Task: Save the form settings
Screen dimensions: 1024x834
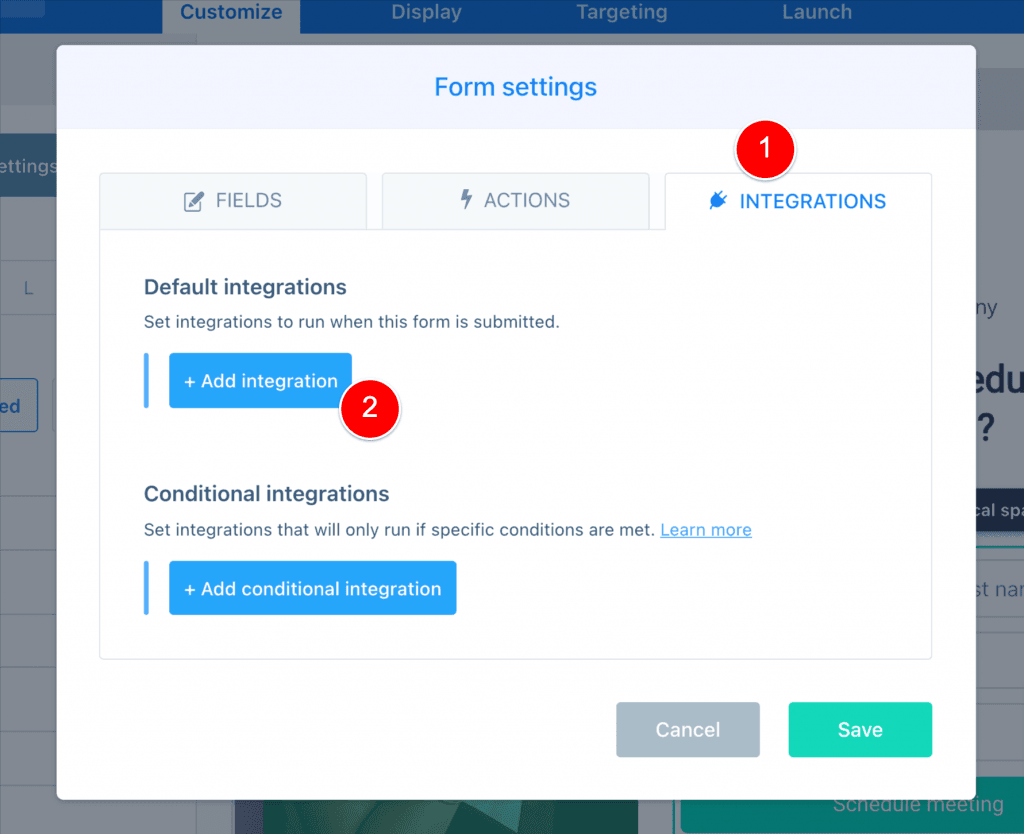Action: click(x=860, y=729)
